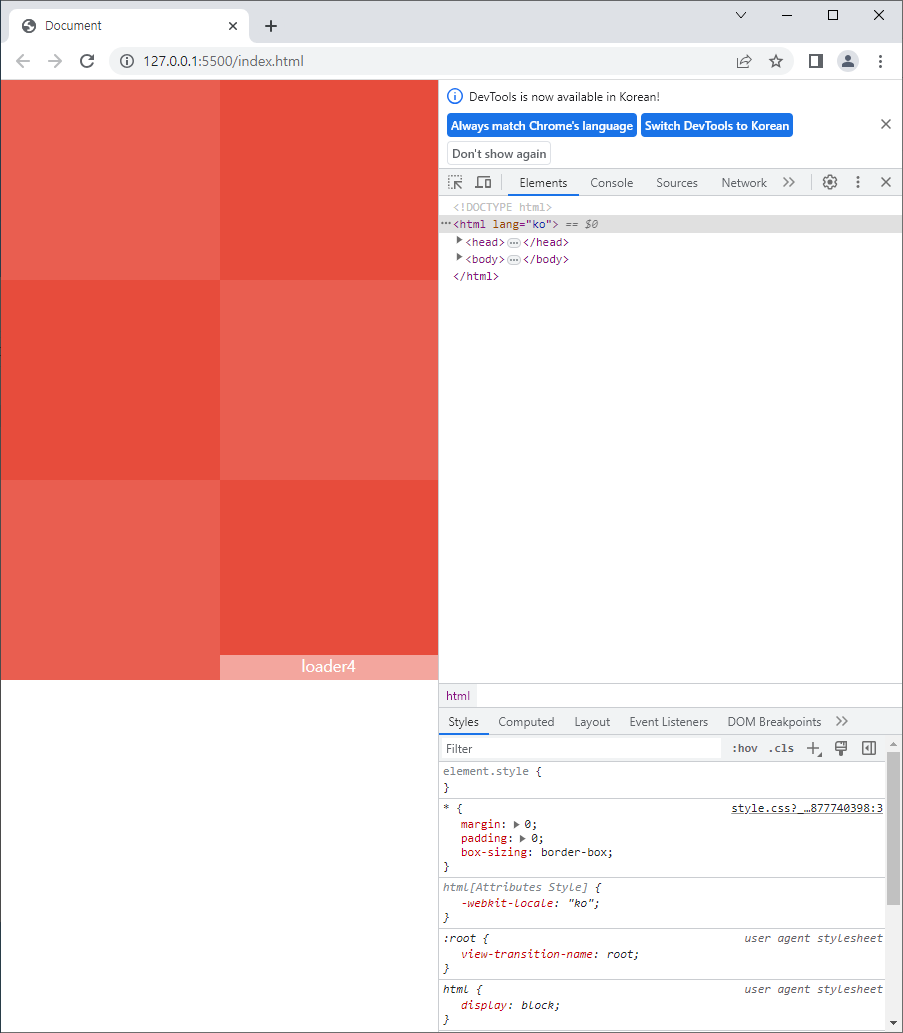The image size is (903, 1033).
Task: Open tab search chevron in title bar
Action: [x=741, y=15]
